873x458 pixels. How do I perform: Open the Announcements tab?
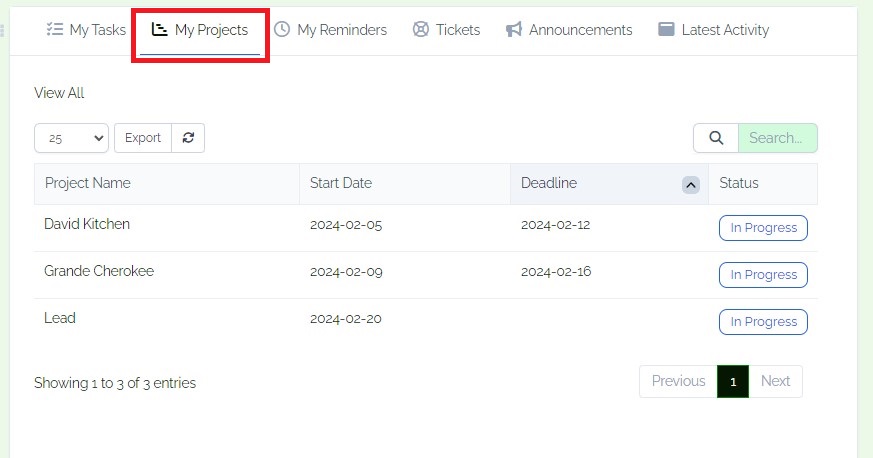point(569,29)
